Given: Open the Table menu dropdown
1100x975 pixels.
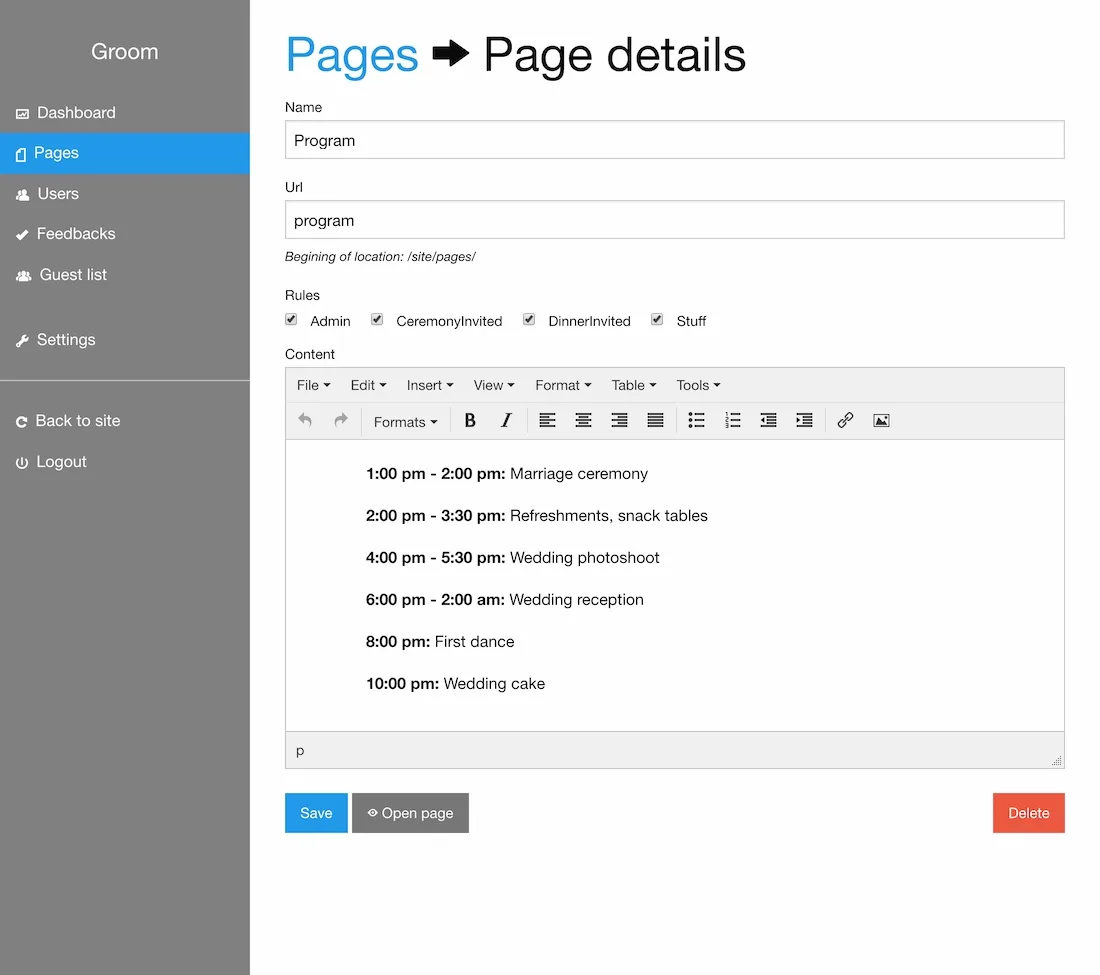Looking at the screenshot, I should pyautogui.click(x=633, y=385).
